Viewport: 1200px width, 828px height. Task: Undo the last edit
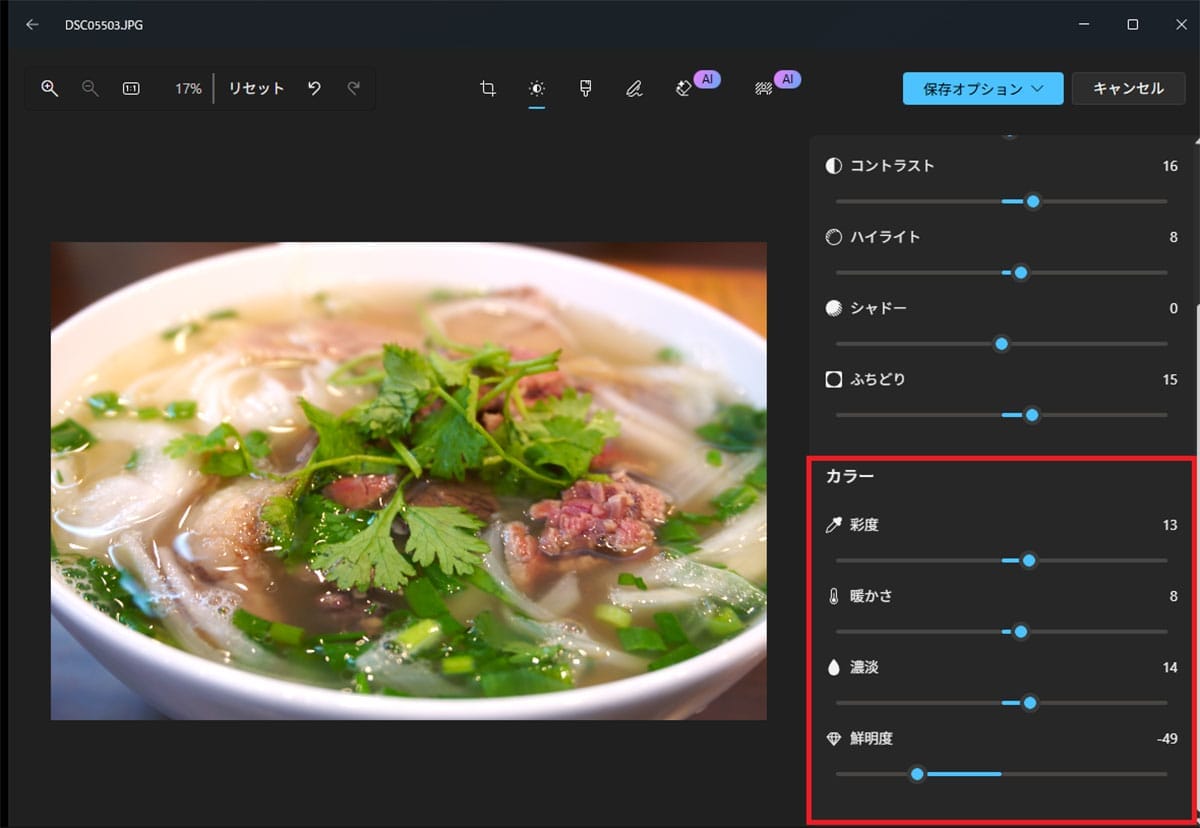tap(314, 88)
